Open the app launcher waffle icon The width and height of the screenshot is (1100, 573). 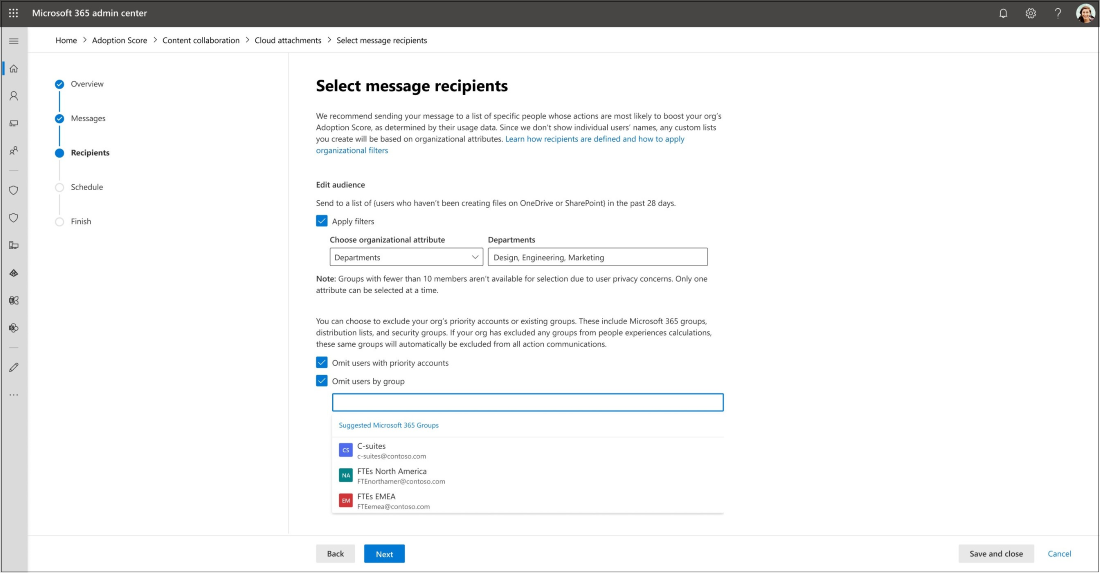click(14, 13)
